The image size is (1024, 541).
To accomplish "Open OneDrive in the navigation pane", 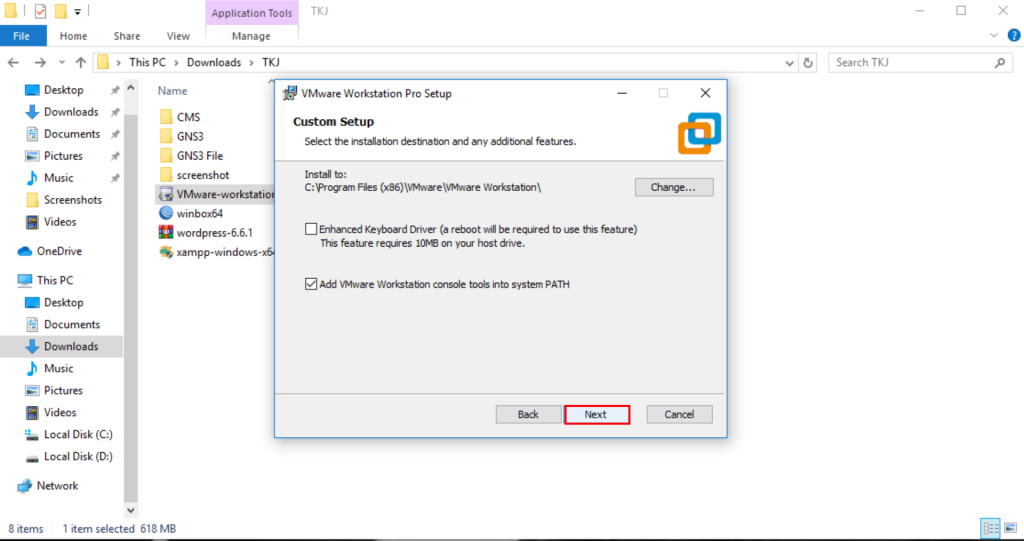I will 59,251.
